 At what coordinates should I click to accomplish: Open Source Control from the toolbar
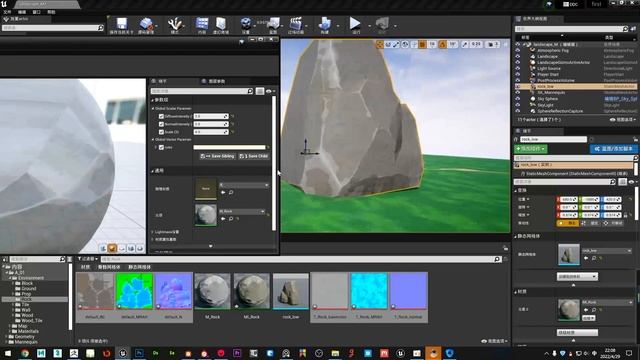(146, 24)
